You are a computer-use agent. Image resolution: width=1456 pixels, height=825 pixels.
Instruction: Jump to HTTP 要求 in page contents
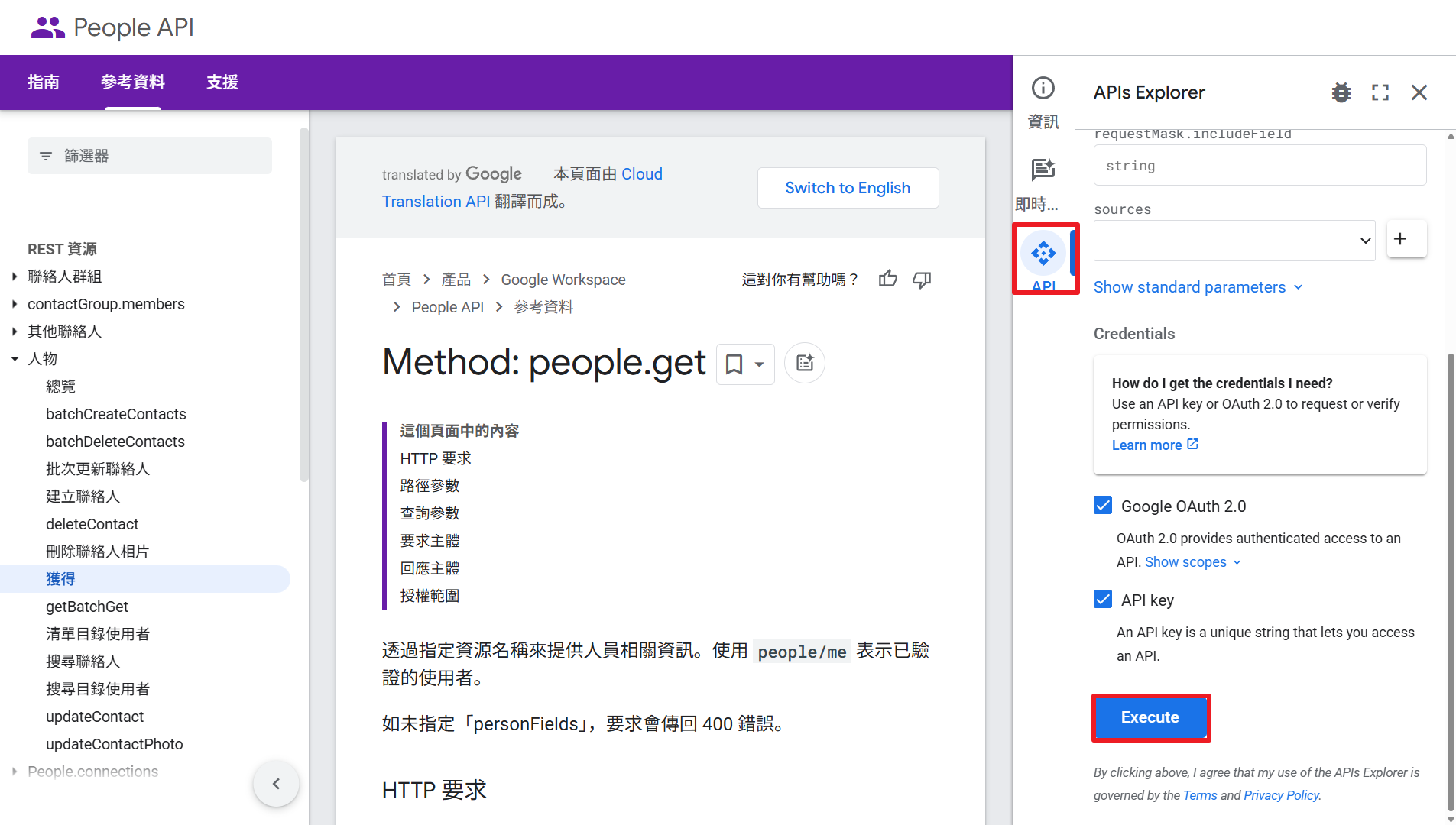[436, 458]
